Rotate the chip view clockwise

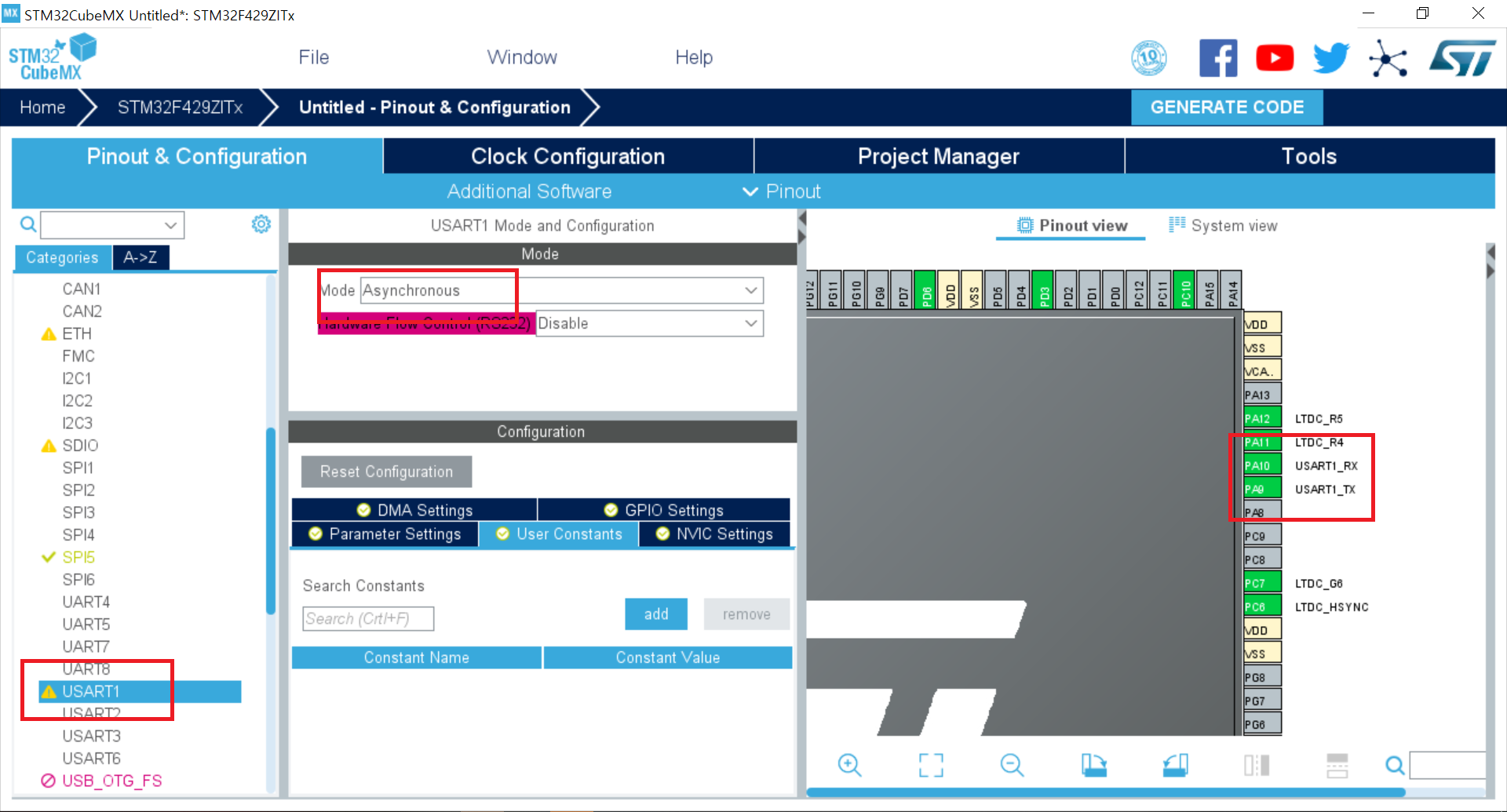pos(1093,764)
